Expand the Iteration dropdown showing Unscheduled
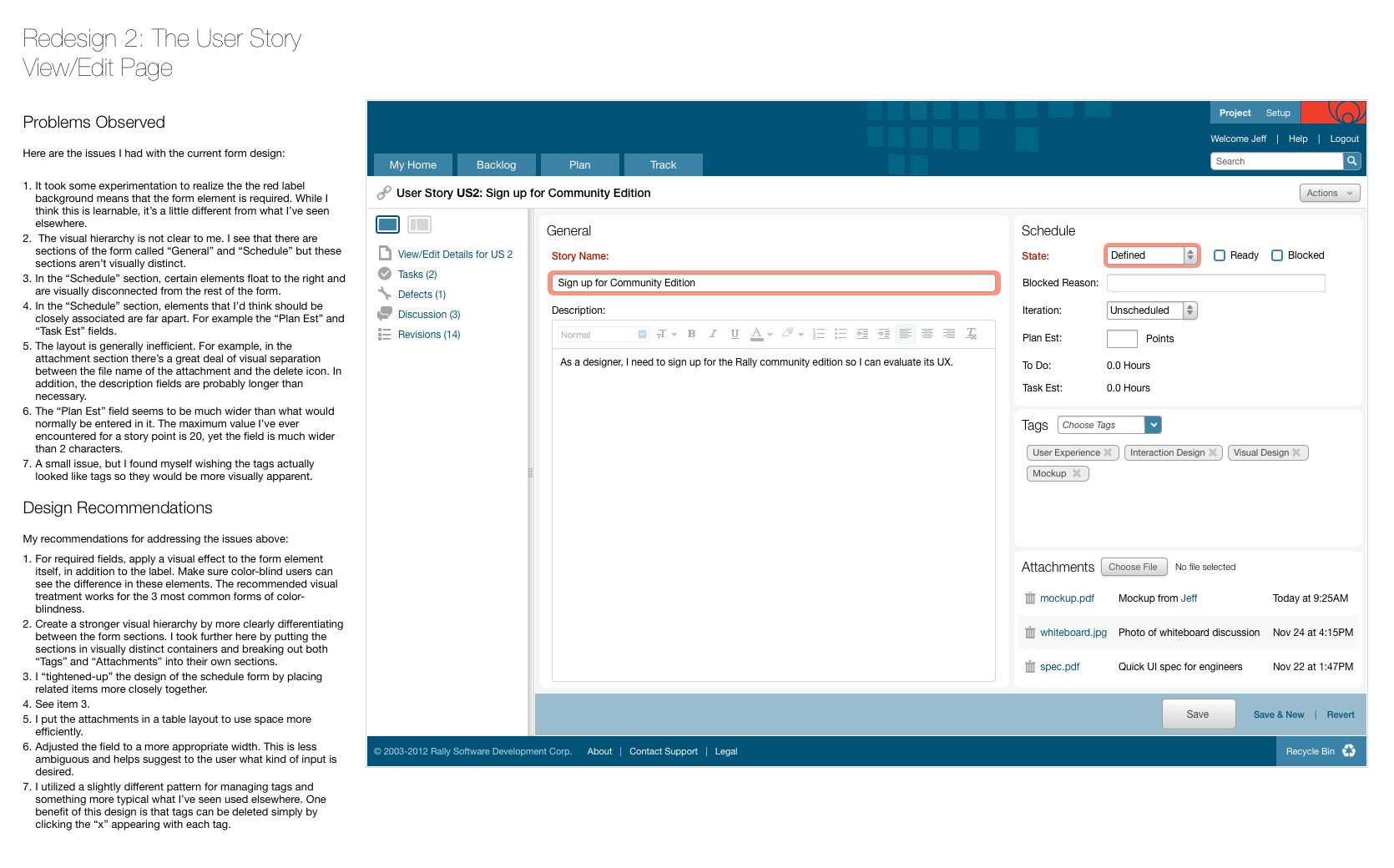This screenshot has height=868, width=1394. 1151,310
